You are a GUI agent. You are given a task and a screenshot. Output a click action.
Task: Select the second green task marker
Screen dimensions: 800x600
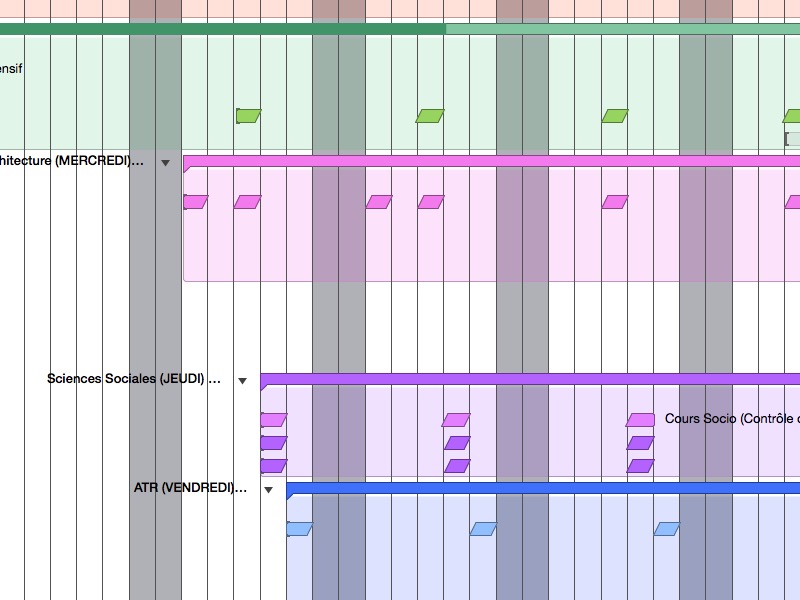click(x=430, y=116)
